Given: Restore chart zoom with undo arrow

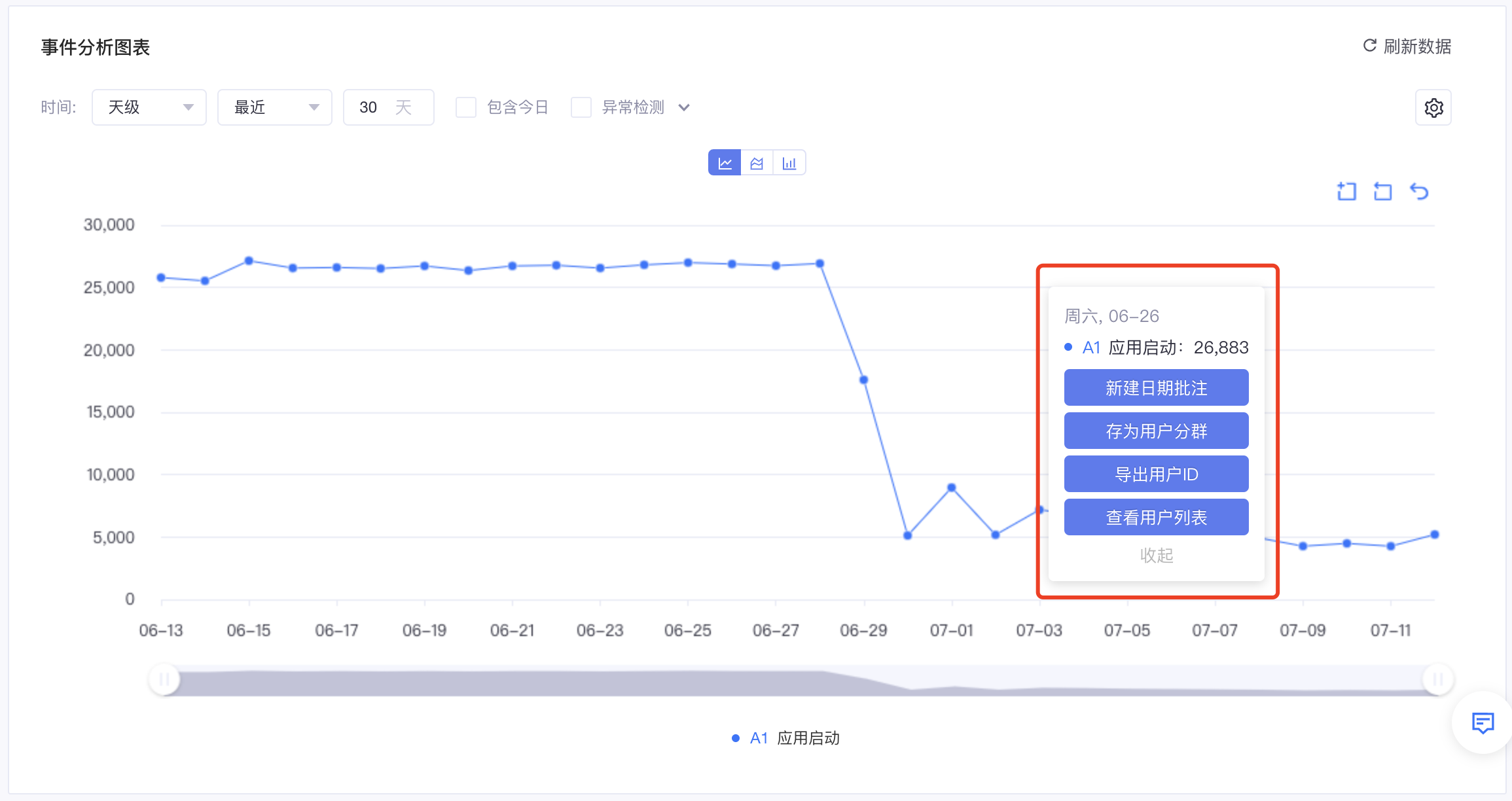Looking at the screenshot, I should [1419, 191].
